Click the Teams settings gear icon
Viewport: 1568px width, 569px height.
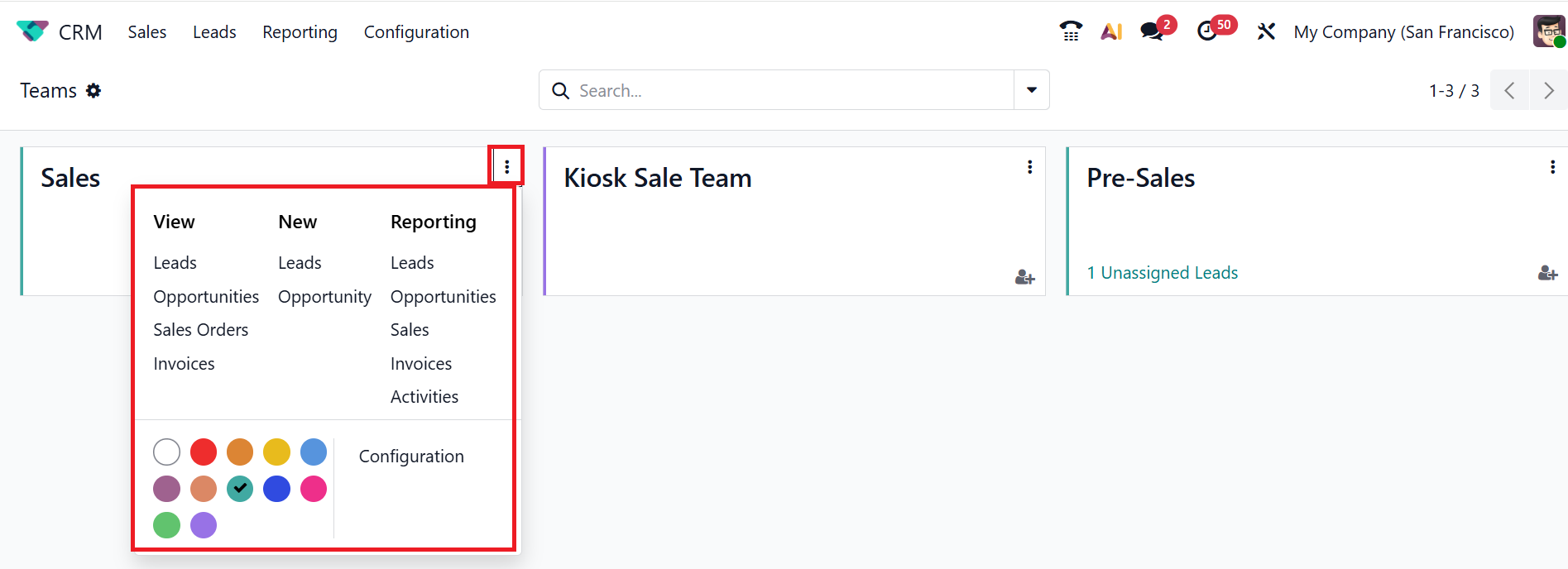coord(94,90)
